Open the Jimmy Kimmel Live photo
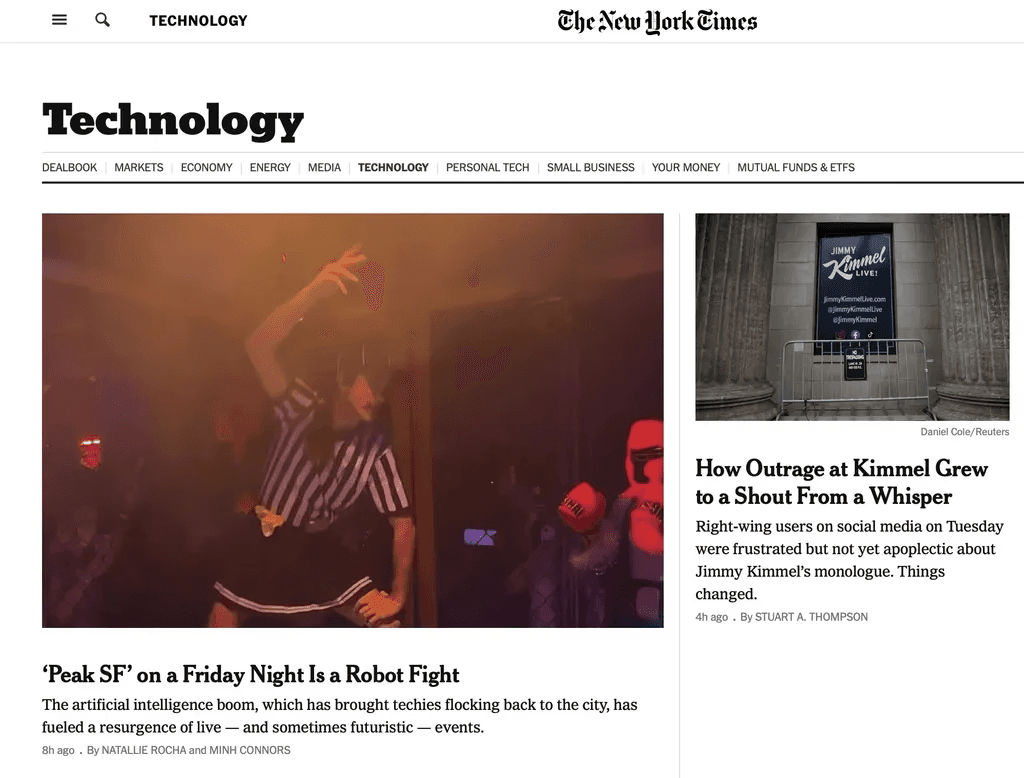Image resolution: width=1024 pixels, height=778 pixels. (852, 317)
